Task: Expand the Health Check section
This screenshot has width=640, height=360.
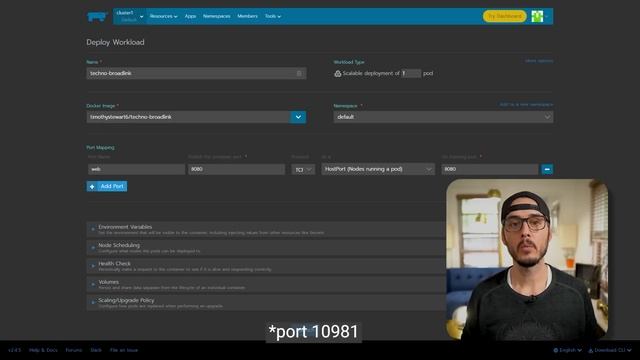Action: (266, 266)
